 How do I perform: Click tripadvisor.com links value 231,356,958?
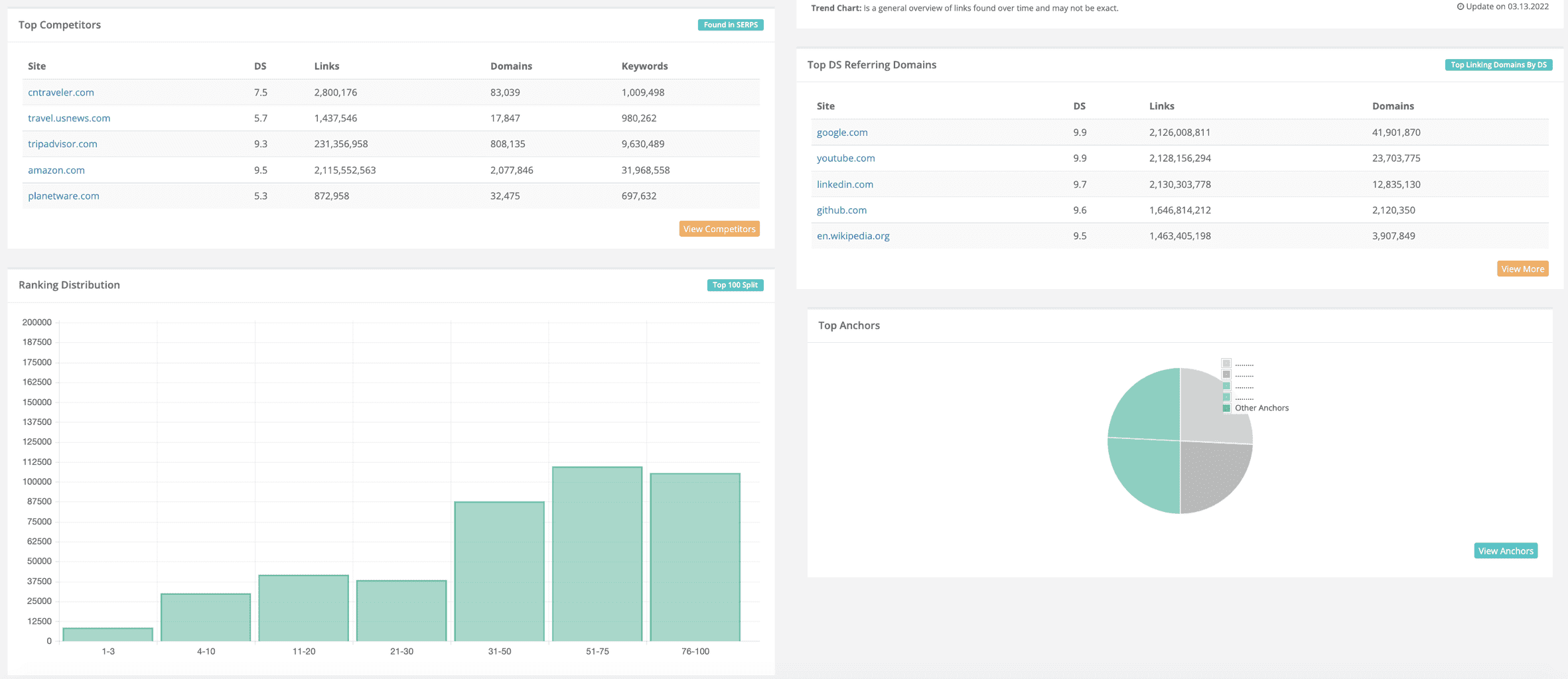[341, 144]
